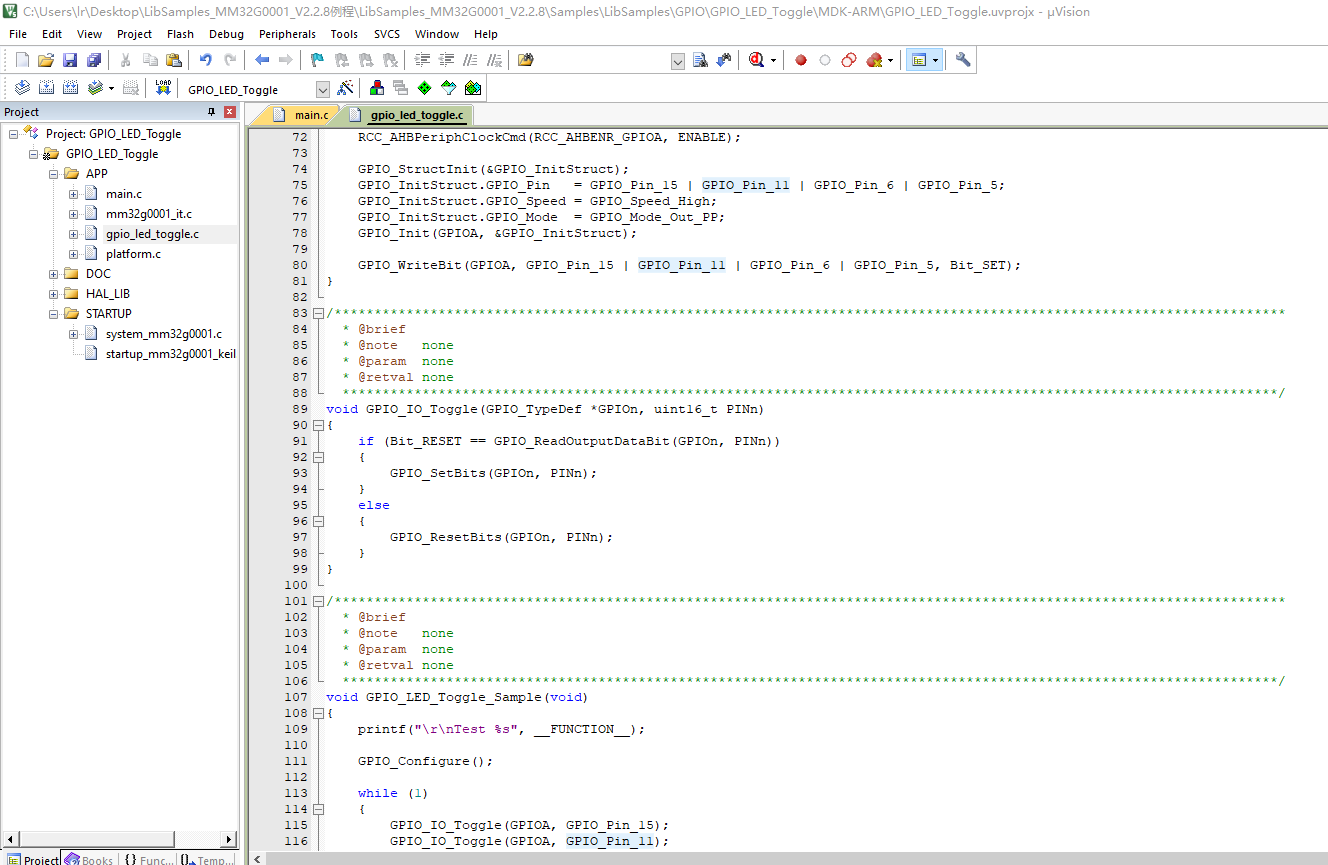Select mm32g0001_it.c in the project tree
The height and width of the screenshot is (865, 1328).
pyautogui.click(x=149, y=214)
